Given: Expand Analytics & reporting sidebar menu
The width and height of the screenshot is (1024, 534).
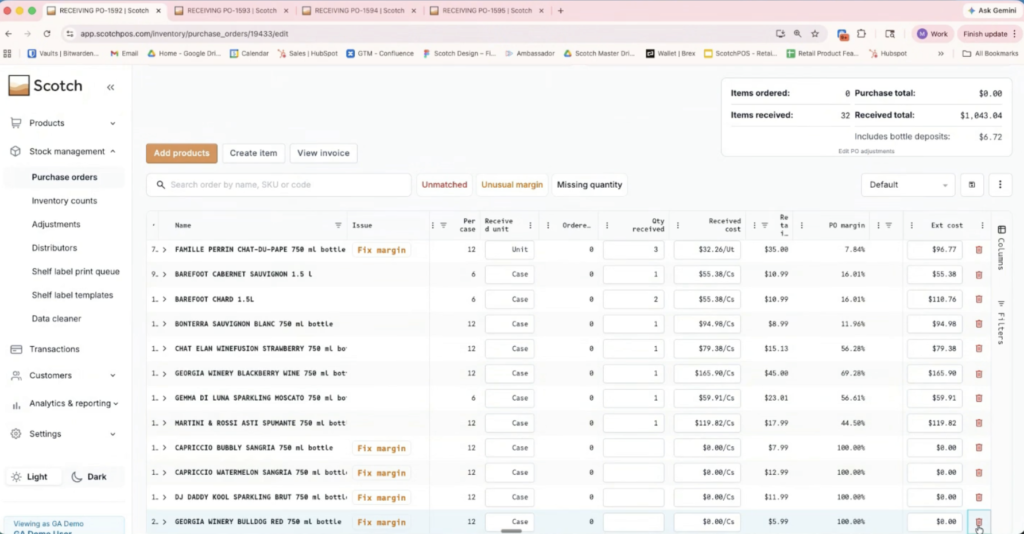Looking at the screenshot, I should [63, 403].
